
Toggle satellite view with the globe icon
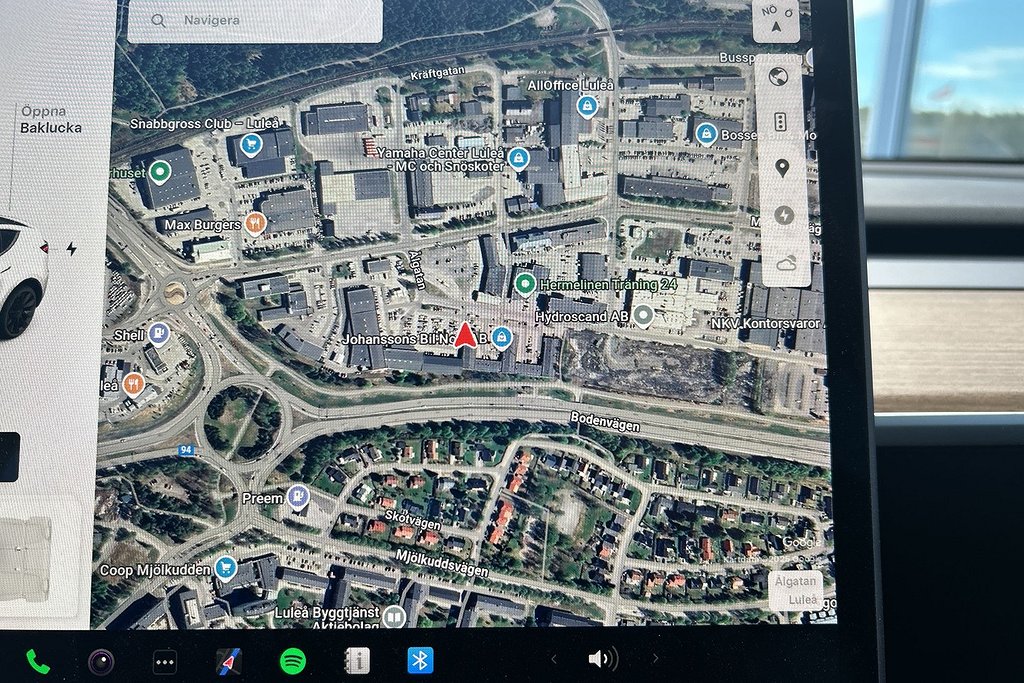pos(778,77)
